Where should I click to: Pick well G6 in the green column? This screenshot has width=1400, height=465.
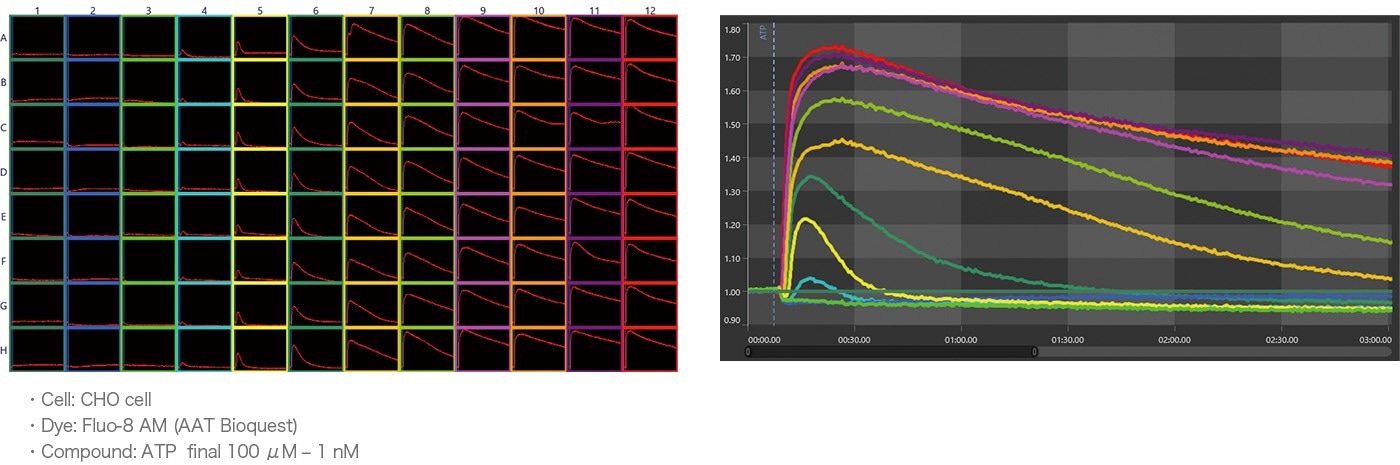[316, 305]
